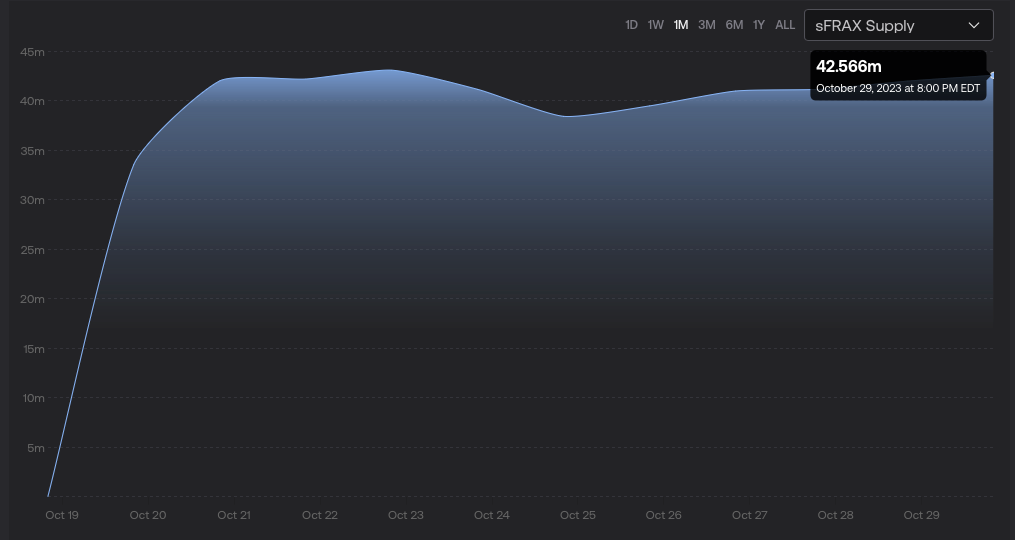Click the 45m y-axis label
This screenshot has width=1015, height=540.
(32, 52)
